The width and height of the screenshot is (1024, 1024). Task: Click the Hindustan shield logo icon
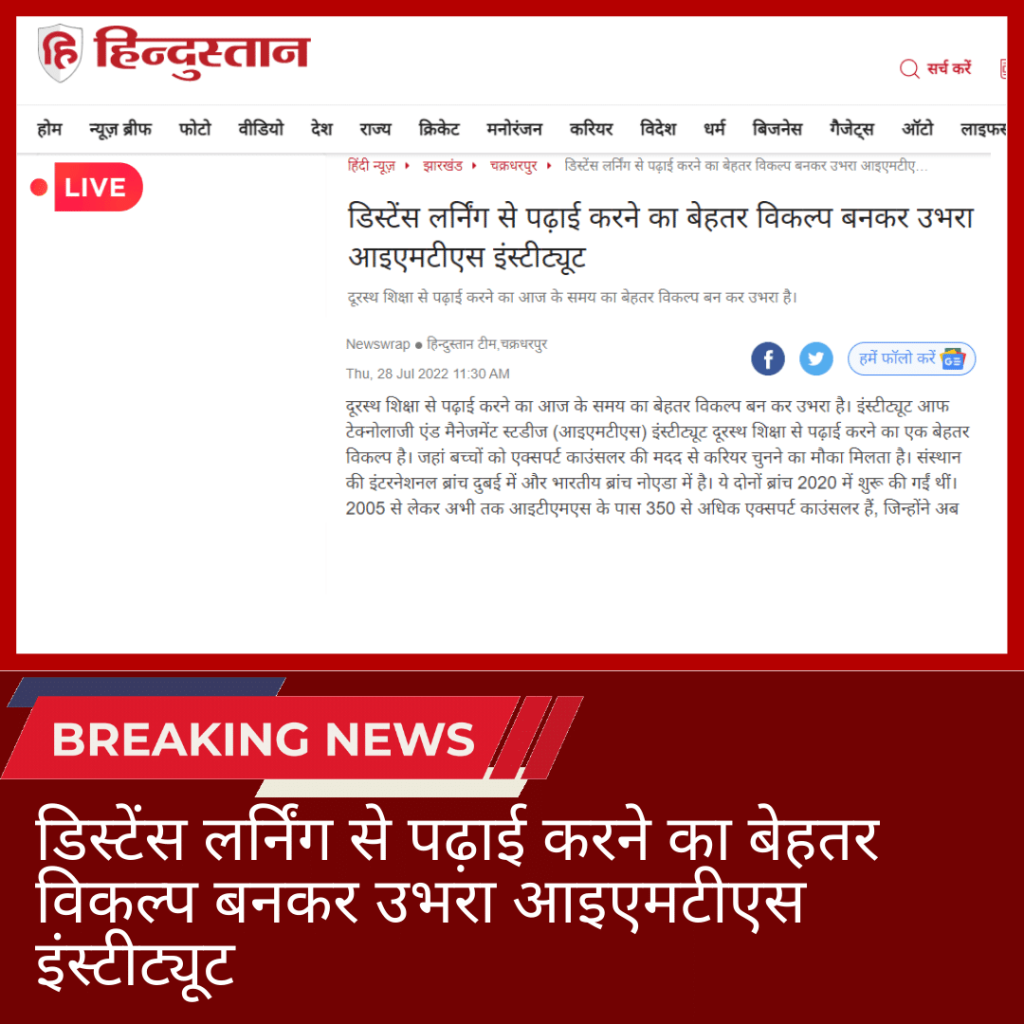(60, 53)
